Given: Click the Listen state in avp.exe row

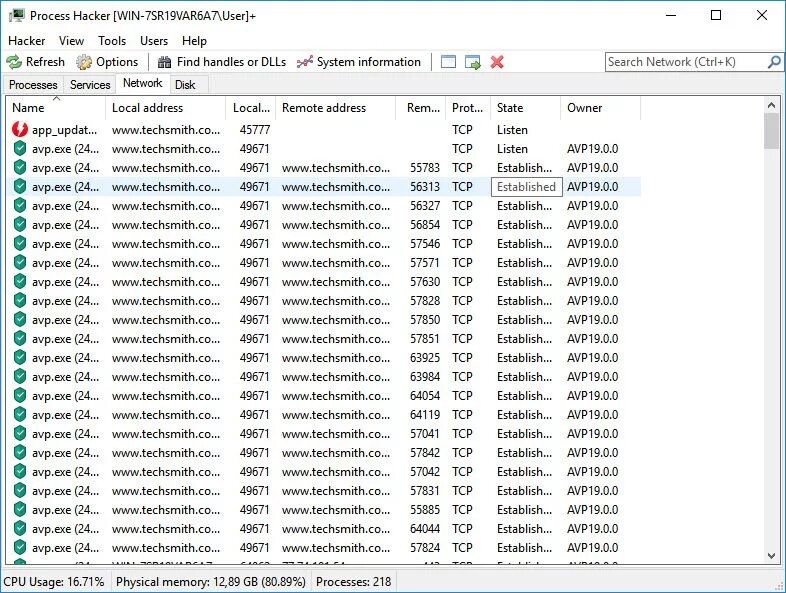Looking at the screenshot, I should click(512, 149).
